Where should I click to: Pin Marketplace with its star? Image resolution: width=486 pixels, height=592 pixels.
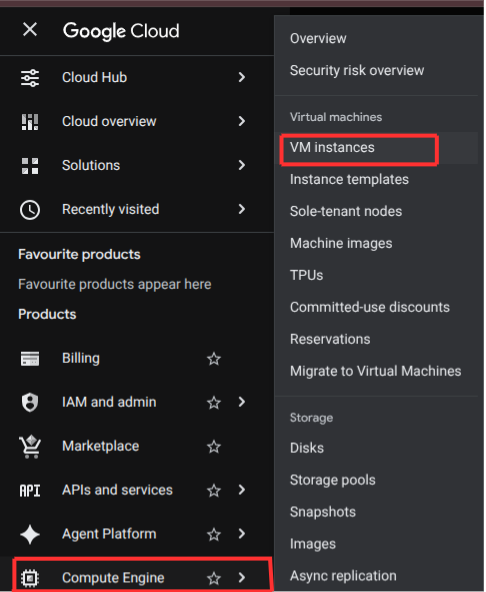(214, 447)
